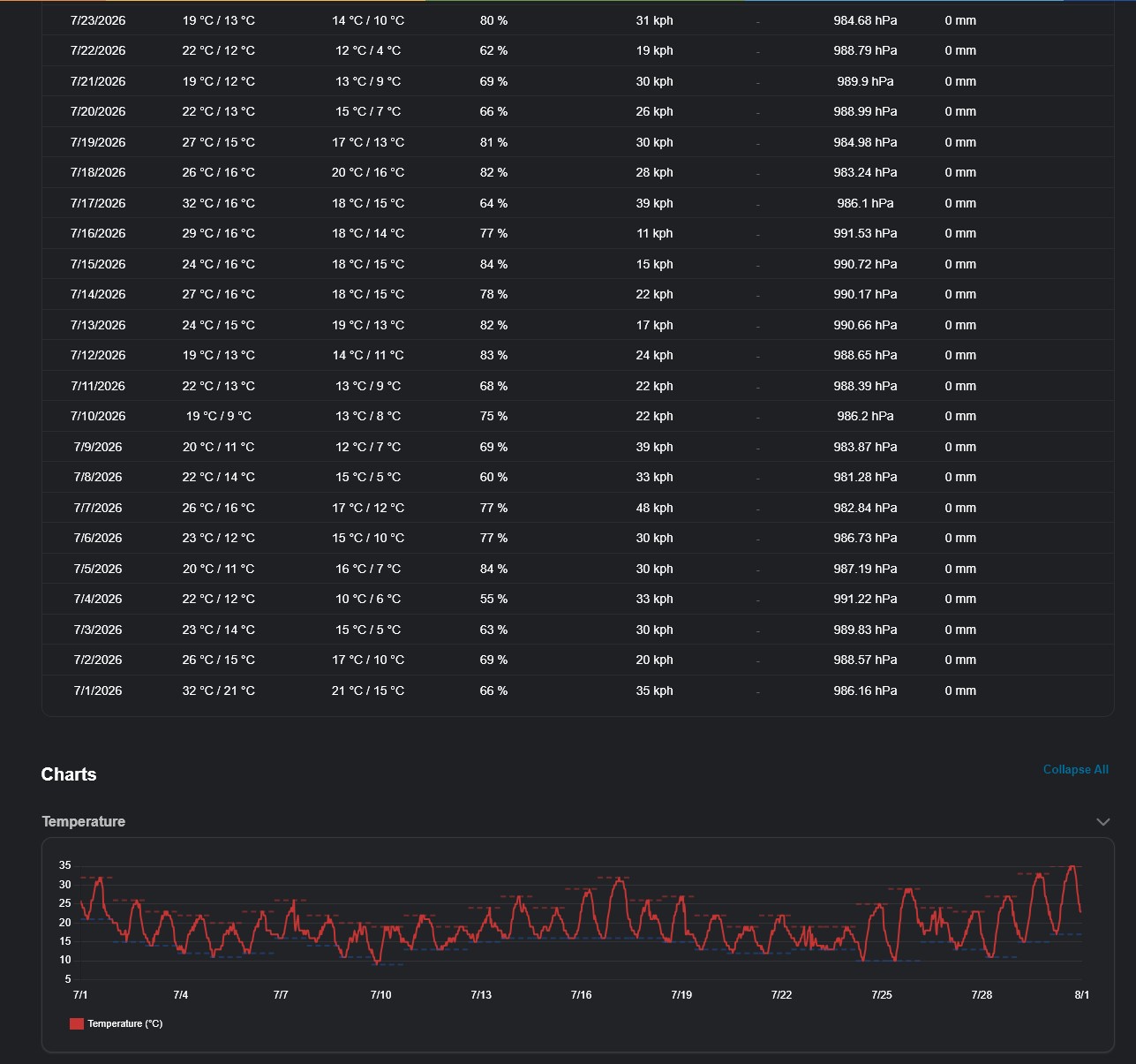The image size is (1136, 1064).
Task: Select the 7/4/2026 date cell
Action: tap(98, 599)
